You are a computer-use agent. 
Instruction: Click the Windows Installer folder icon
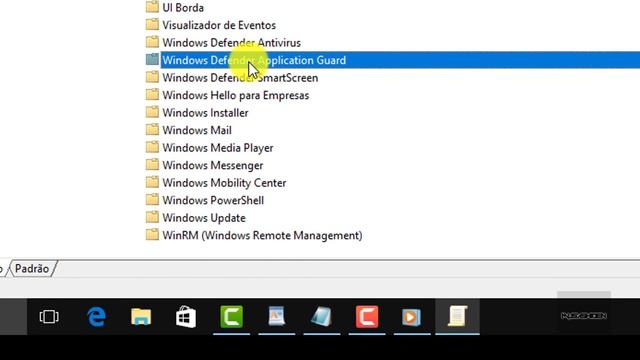point(152,112)
